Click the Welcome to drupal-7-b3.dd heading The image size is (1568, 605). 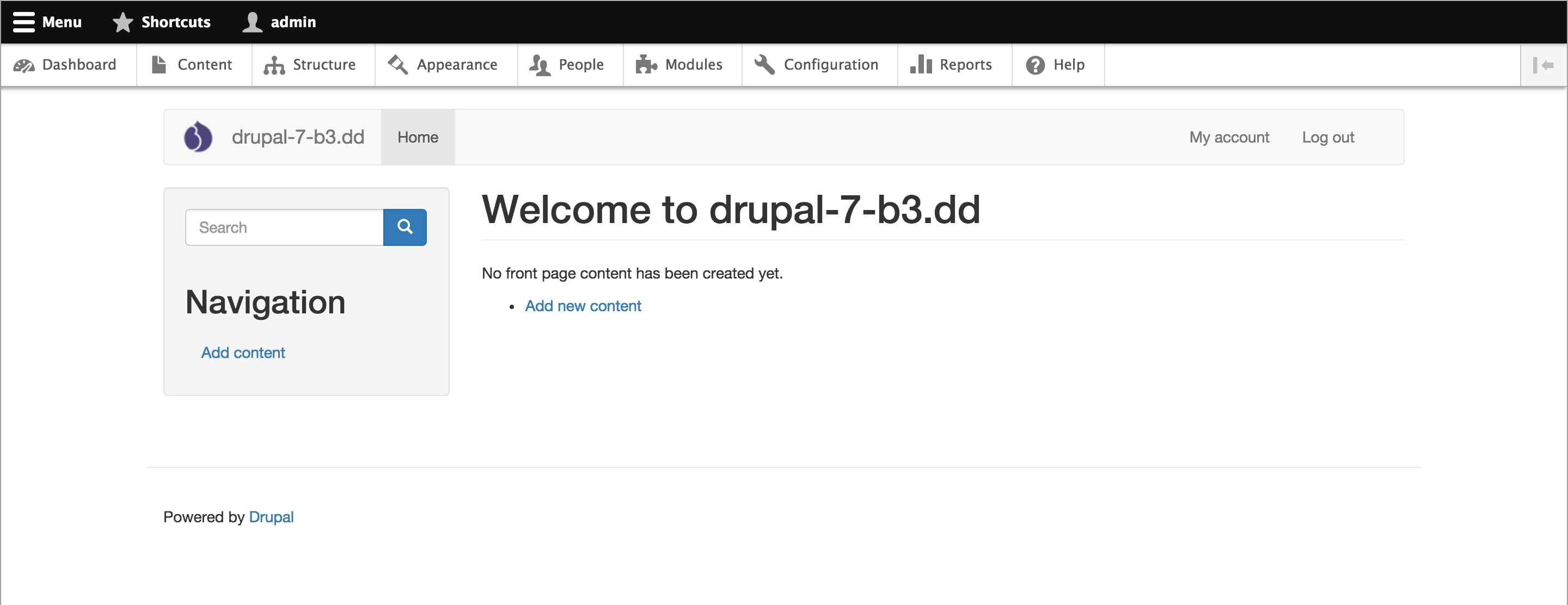(x=731, y=210)
